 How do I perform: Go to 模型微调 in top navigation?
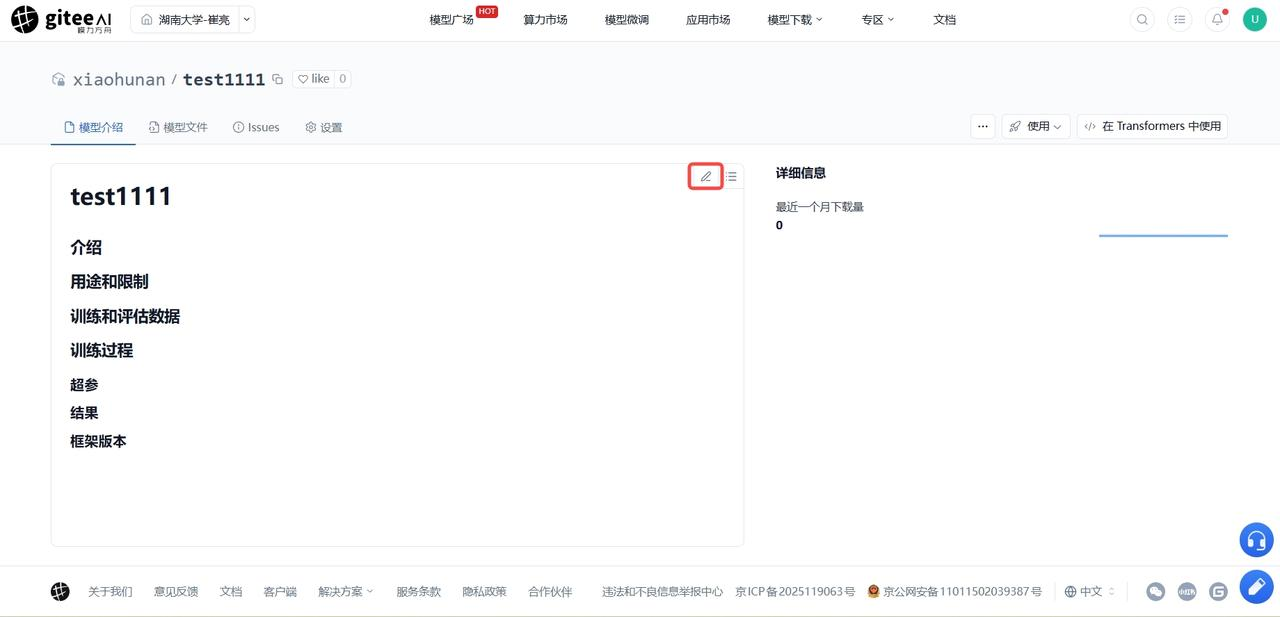pyautogui.click(x=627, y=19)
